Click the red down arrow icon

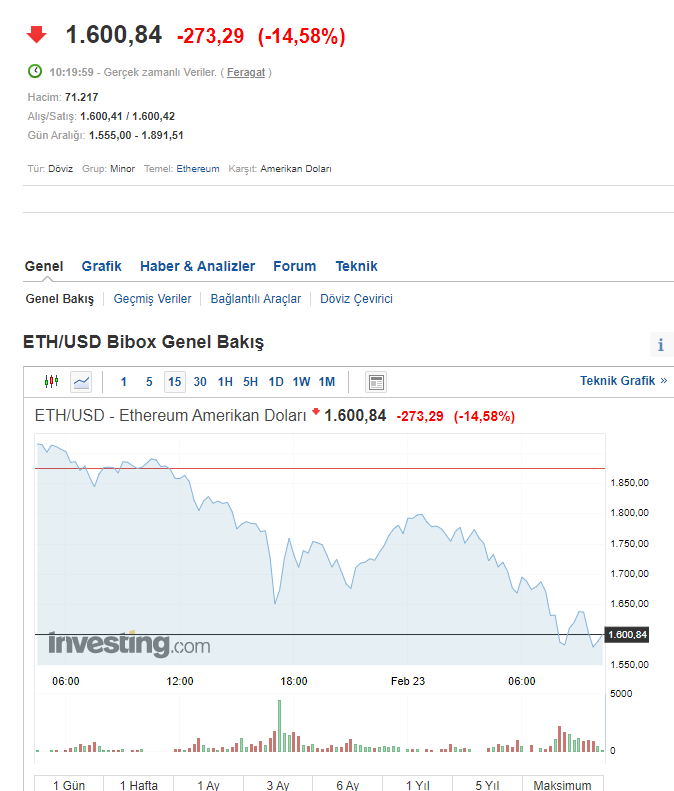(x=37, y=35)
